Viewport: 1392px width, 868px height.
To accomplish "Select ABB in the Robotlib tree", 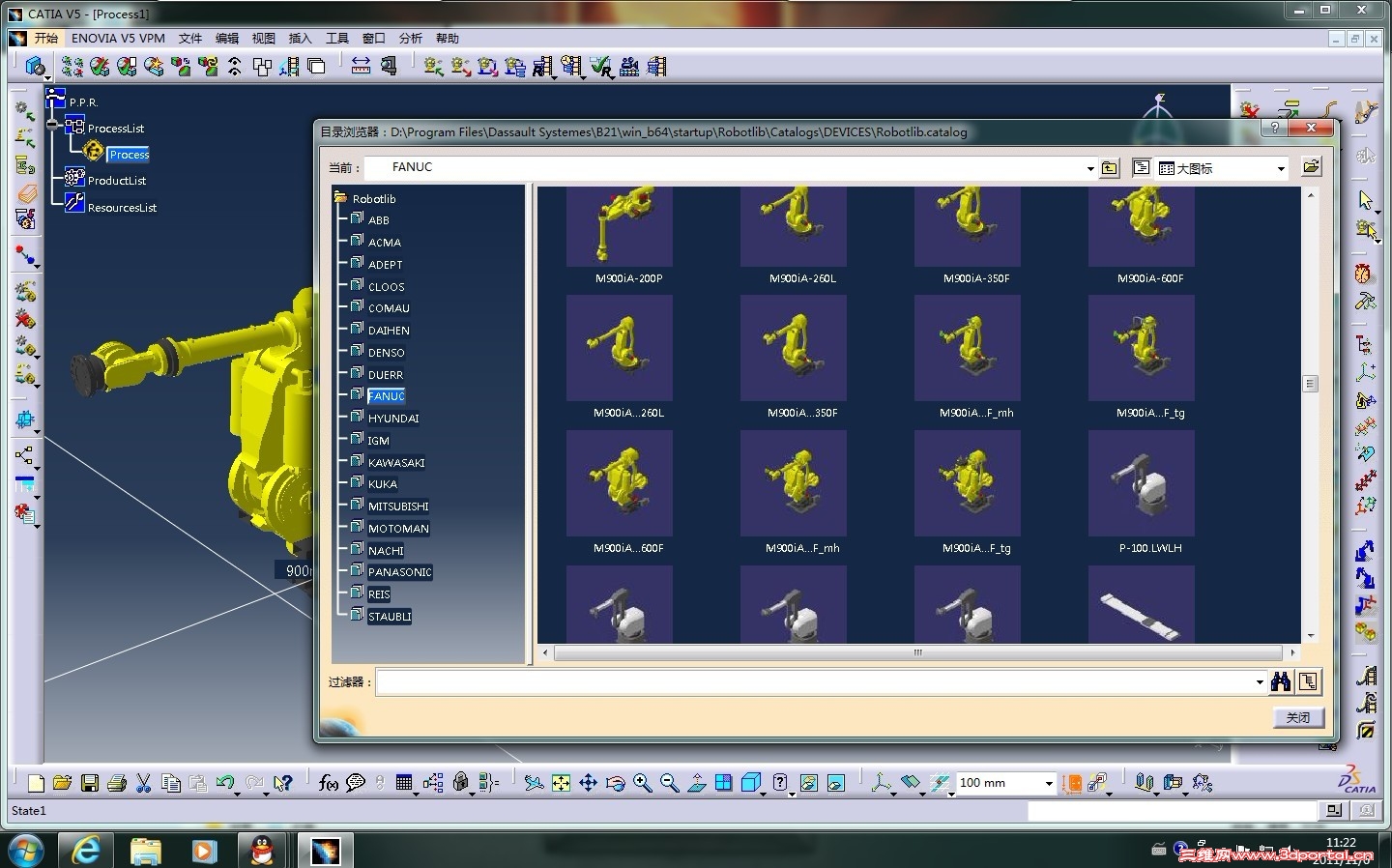I will pos(379,220).
